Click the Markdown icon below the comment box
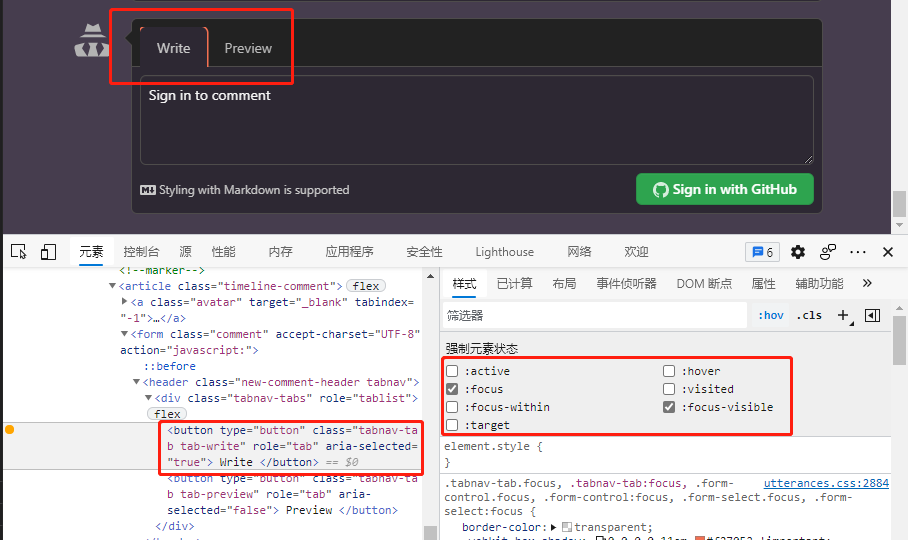Viewport: 908px width, 540px height. (148, 190)
